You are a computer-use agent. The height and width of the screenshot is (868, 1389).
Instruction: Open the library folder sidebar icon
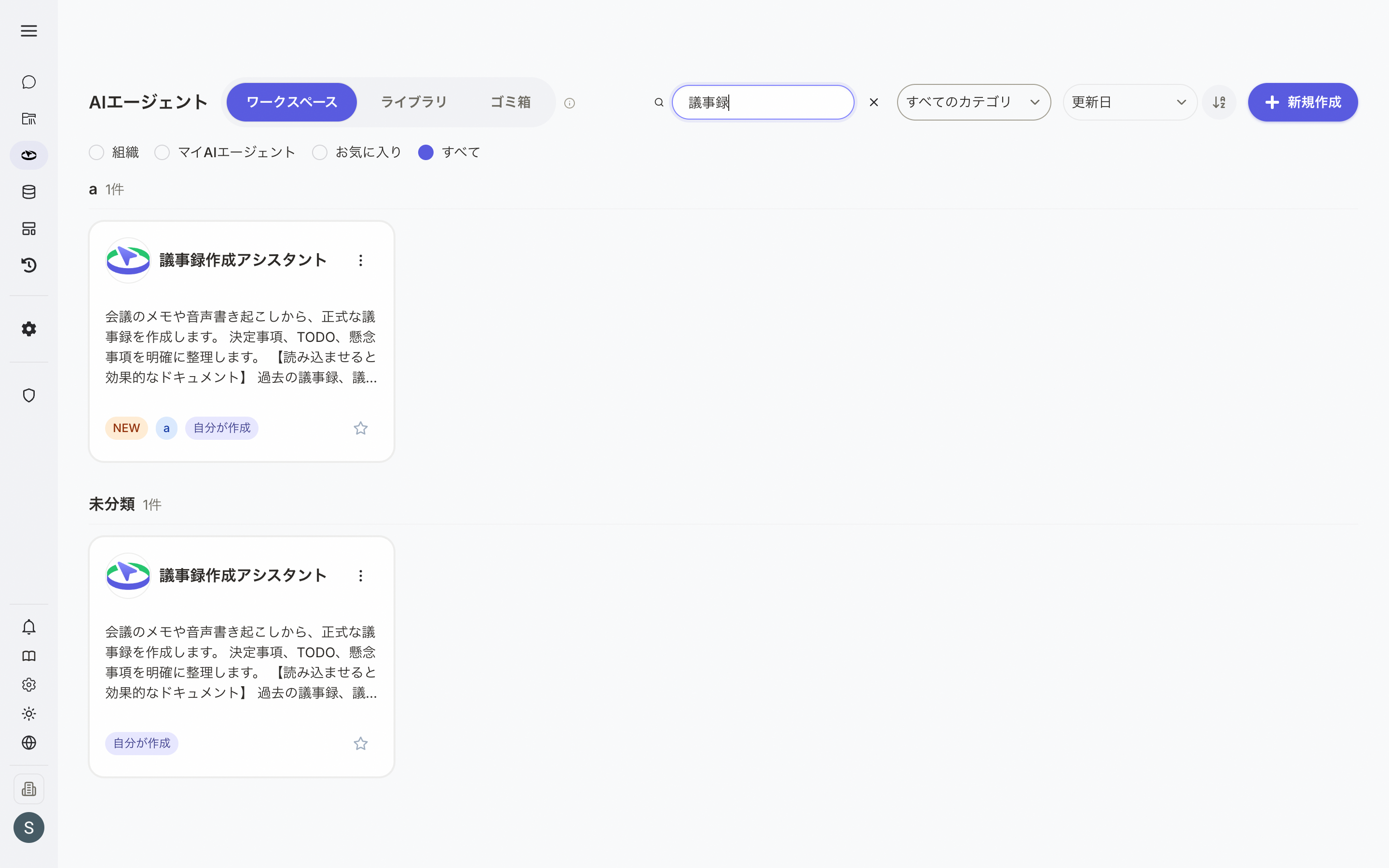[x=29, y=119]
